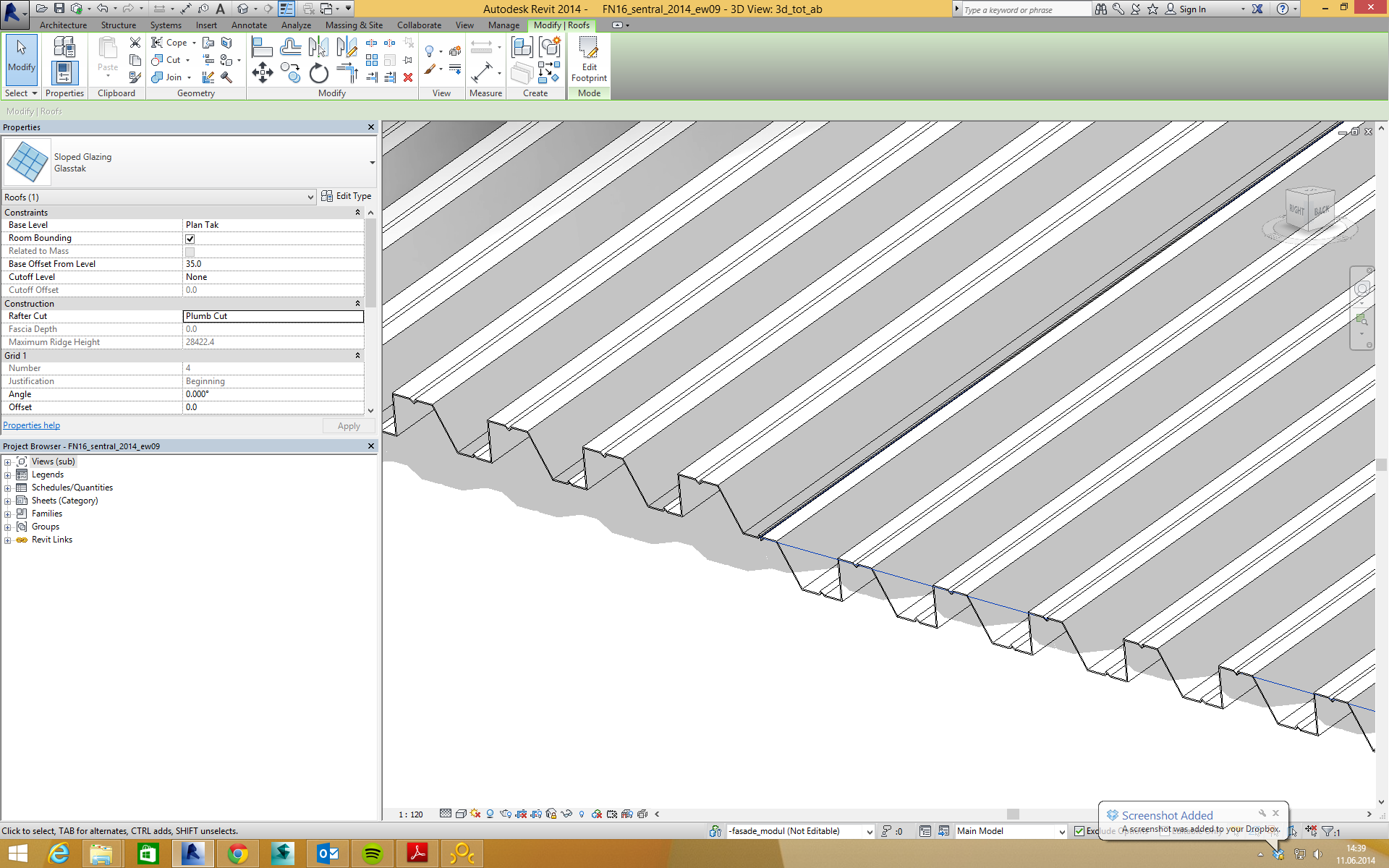The width and height of the screenshot is (1389, 868).
Task: Open the Annotate ribbon tab
Action: pyautogui.click(x=249, y=25)
